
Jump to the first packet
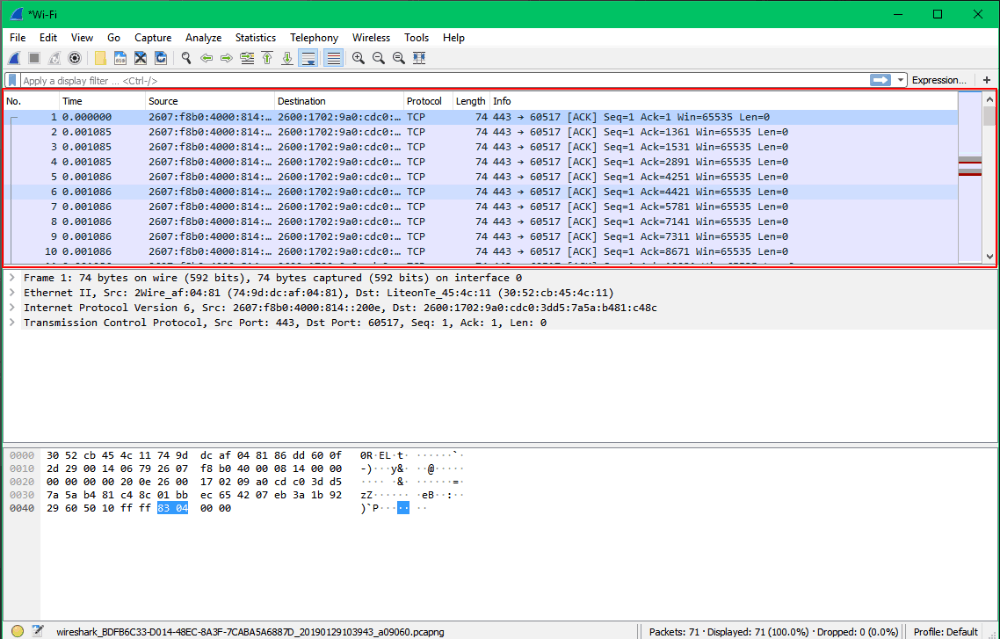267,58
